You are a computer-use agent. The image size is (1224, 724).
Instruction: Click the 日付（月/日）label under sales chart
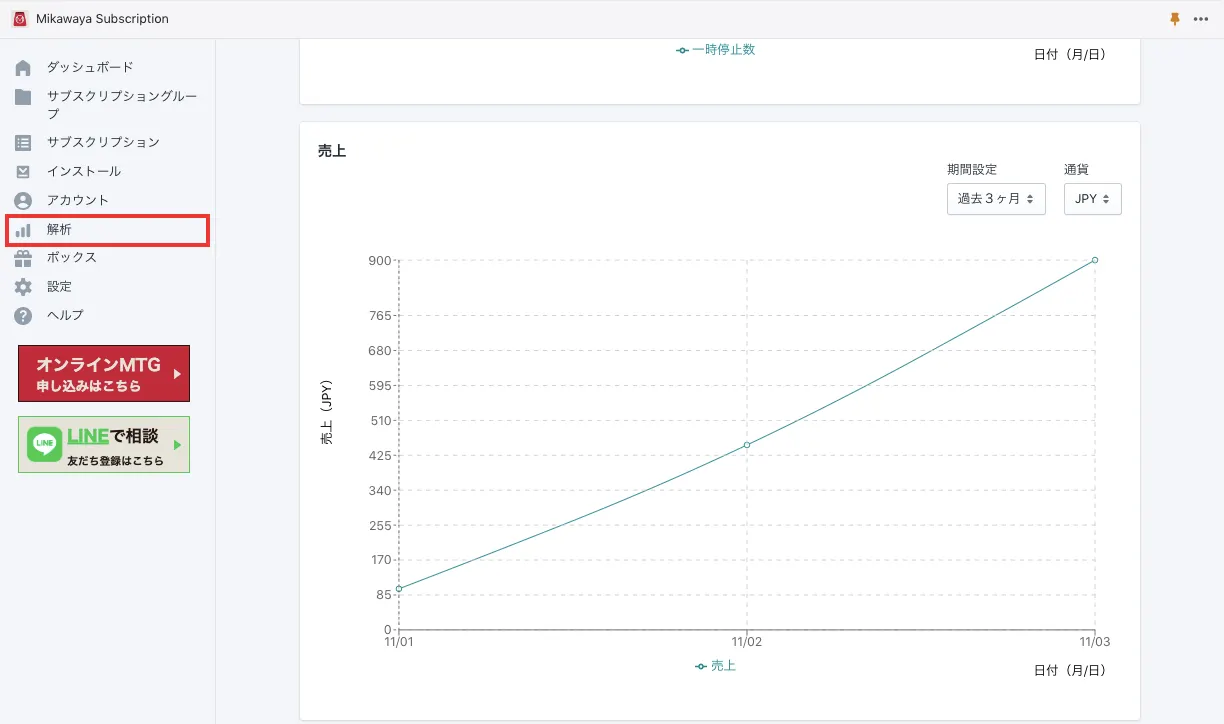1070,670
